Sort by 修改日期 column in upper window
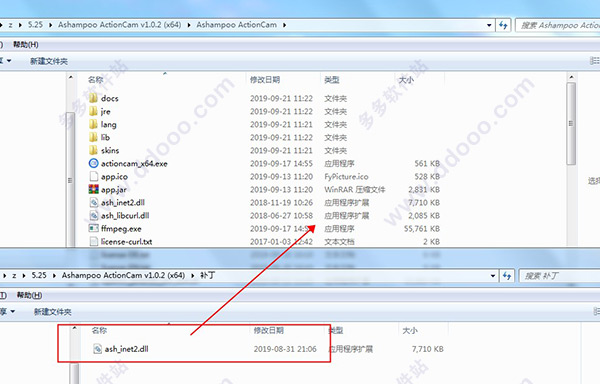 point(265,80)
